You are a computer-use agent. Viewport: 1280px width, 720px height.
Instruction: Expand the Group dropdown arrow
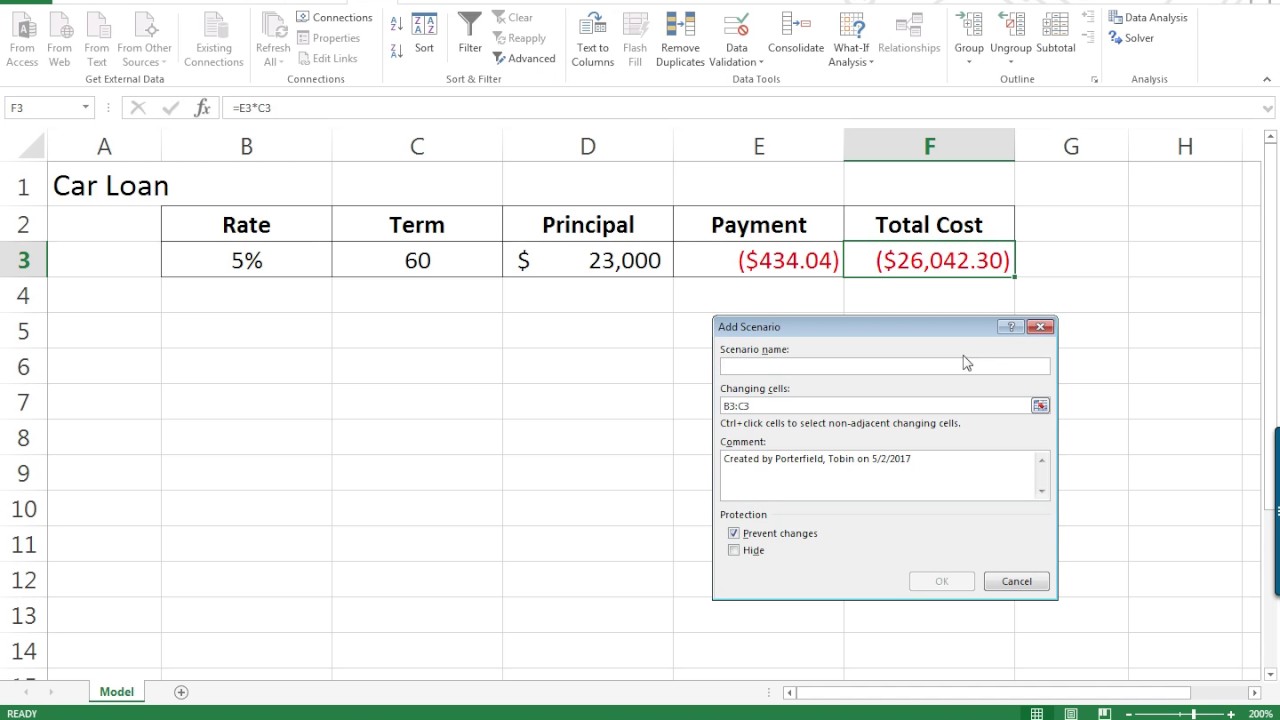point(969,62)
